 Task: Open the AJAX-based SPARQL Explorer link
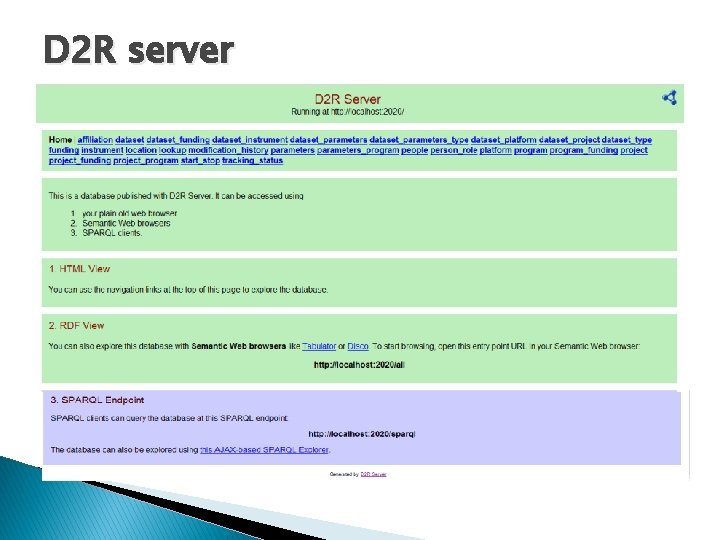tap(264, 450)
